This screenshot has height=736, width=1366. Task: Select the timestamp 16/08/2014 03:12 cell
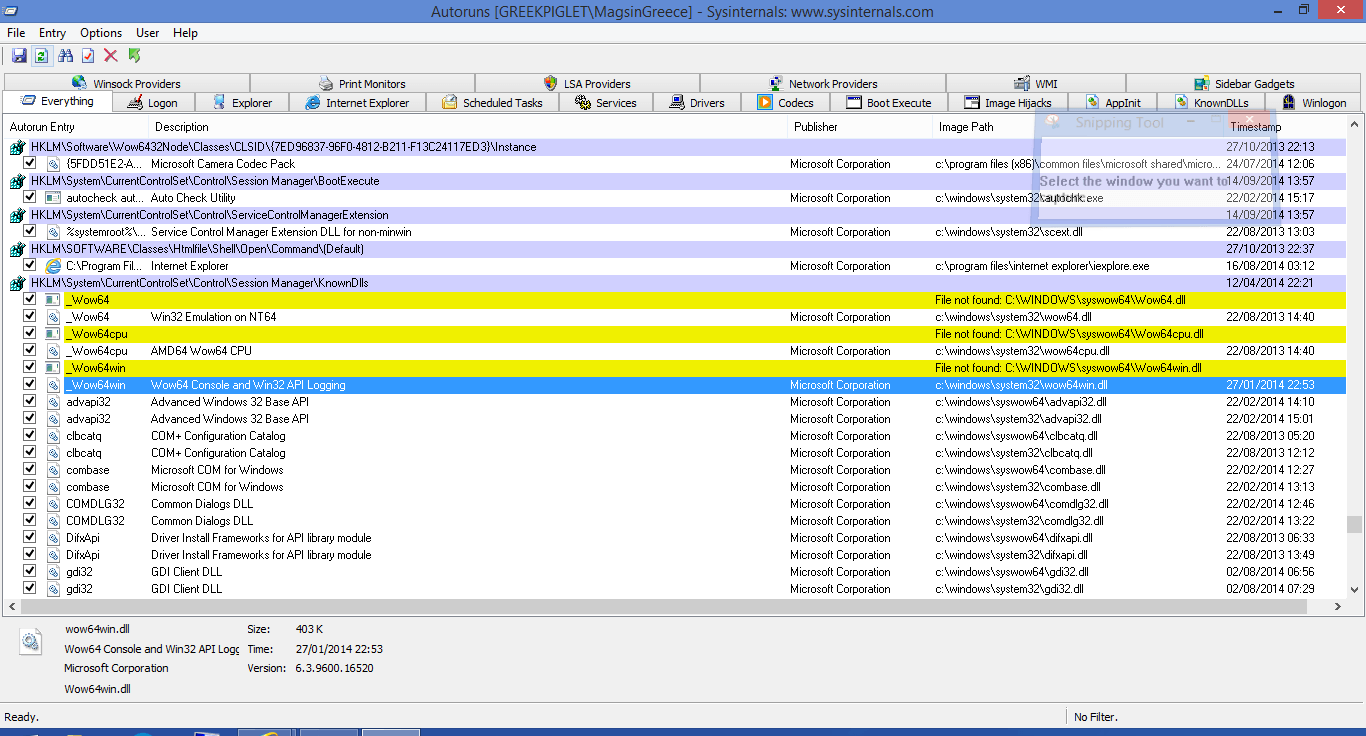(x=1270, y=266)
